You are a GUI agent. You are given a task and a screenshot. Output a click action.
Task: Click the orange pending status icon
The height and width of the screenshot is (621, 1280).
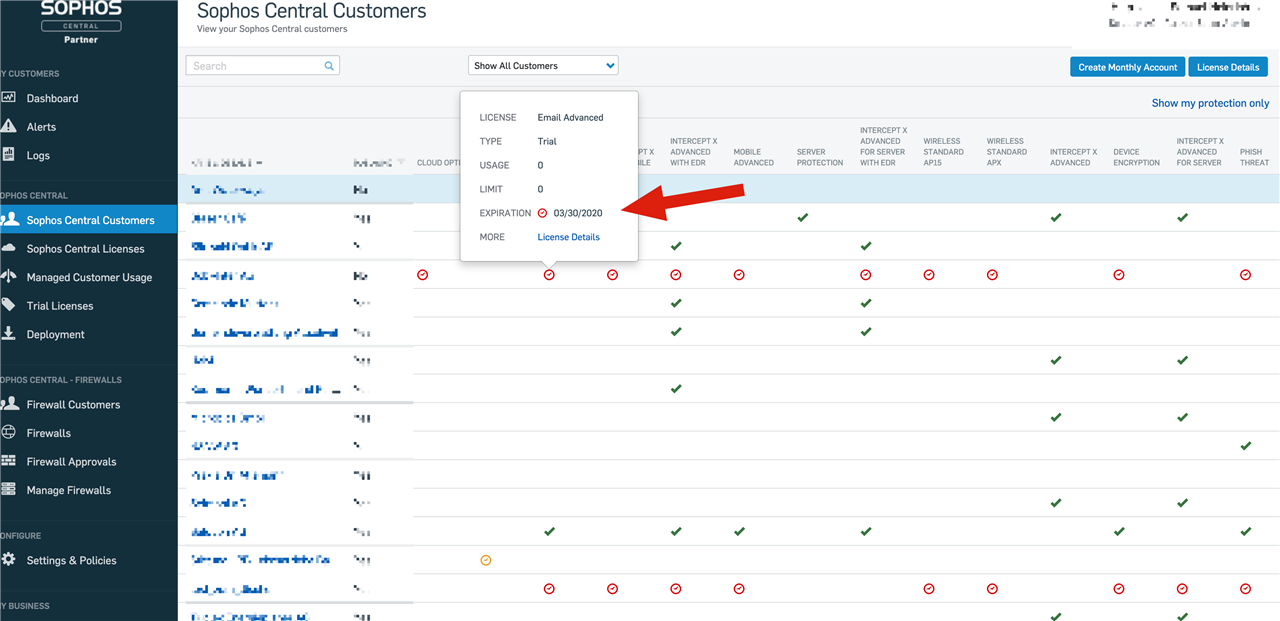tap(486, 560)
